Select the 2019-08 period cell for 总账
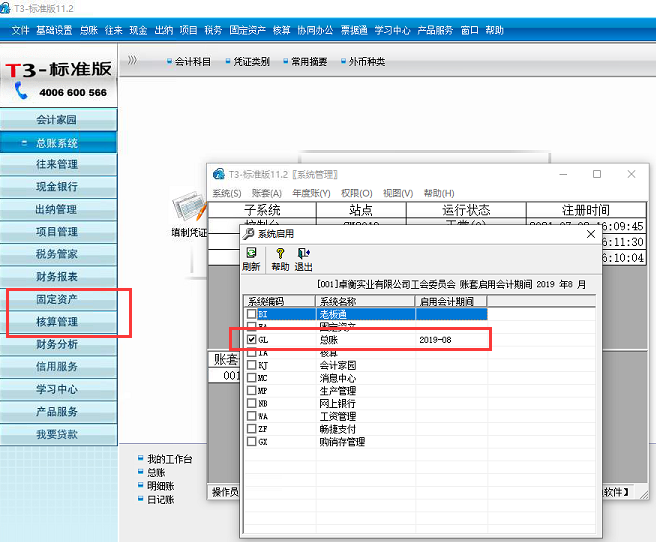Image resolution: width=656 pixels, height=542 pixels. (451, 340)
